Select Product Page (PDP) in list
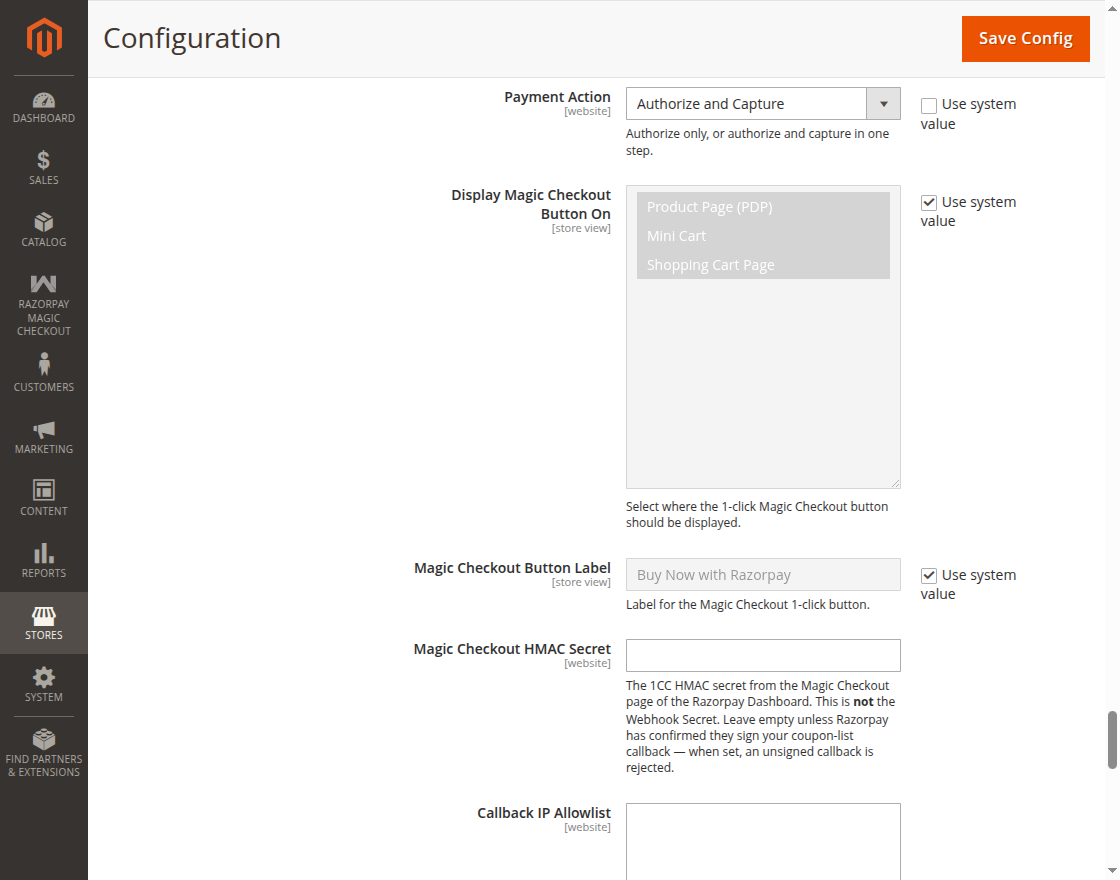This screenshot has height=880, width=1120. click(x=763, y=206)
